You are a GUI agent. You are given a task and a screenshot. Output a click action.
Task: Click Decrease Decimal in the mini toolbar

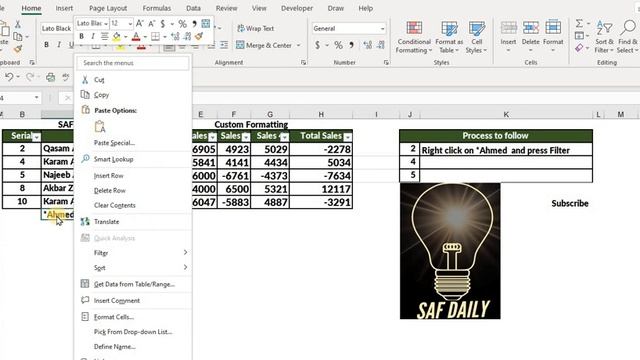tap(187, 37)
